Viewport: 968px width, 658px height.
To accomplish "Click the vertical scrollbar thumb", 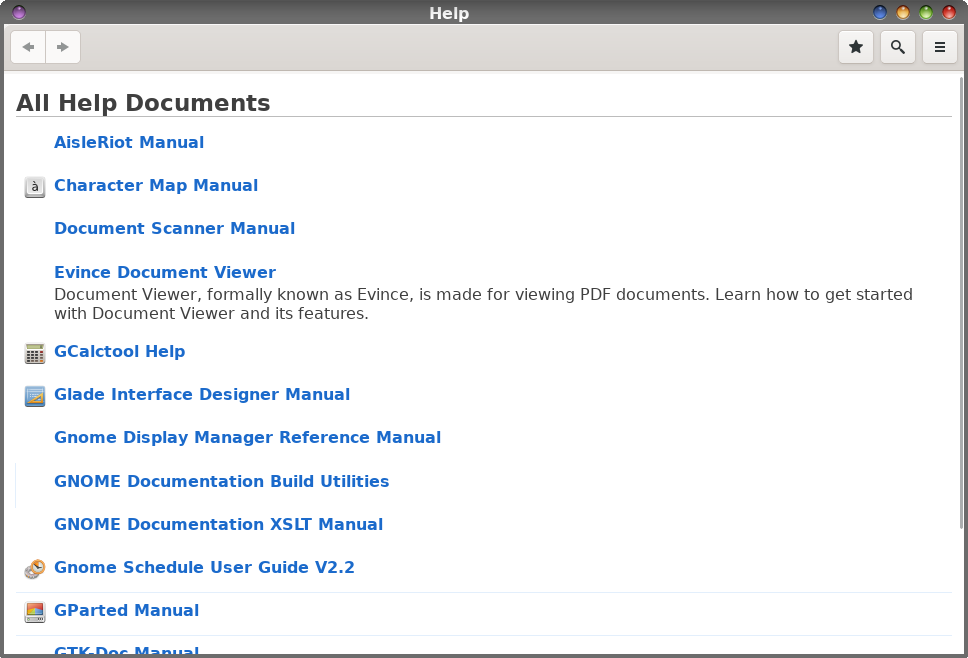I will pyautogui.click(x=961, y=302).
